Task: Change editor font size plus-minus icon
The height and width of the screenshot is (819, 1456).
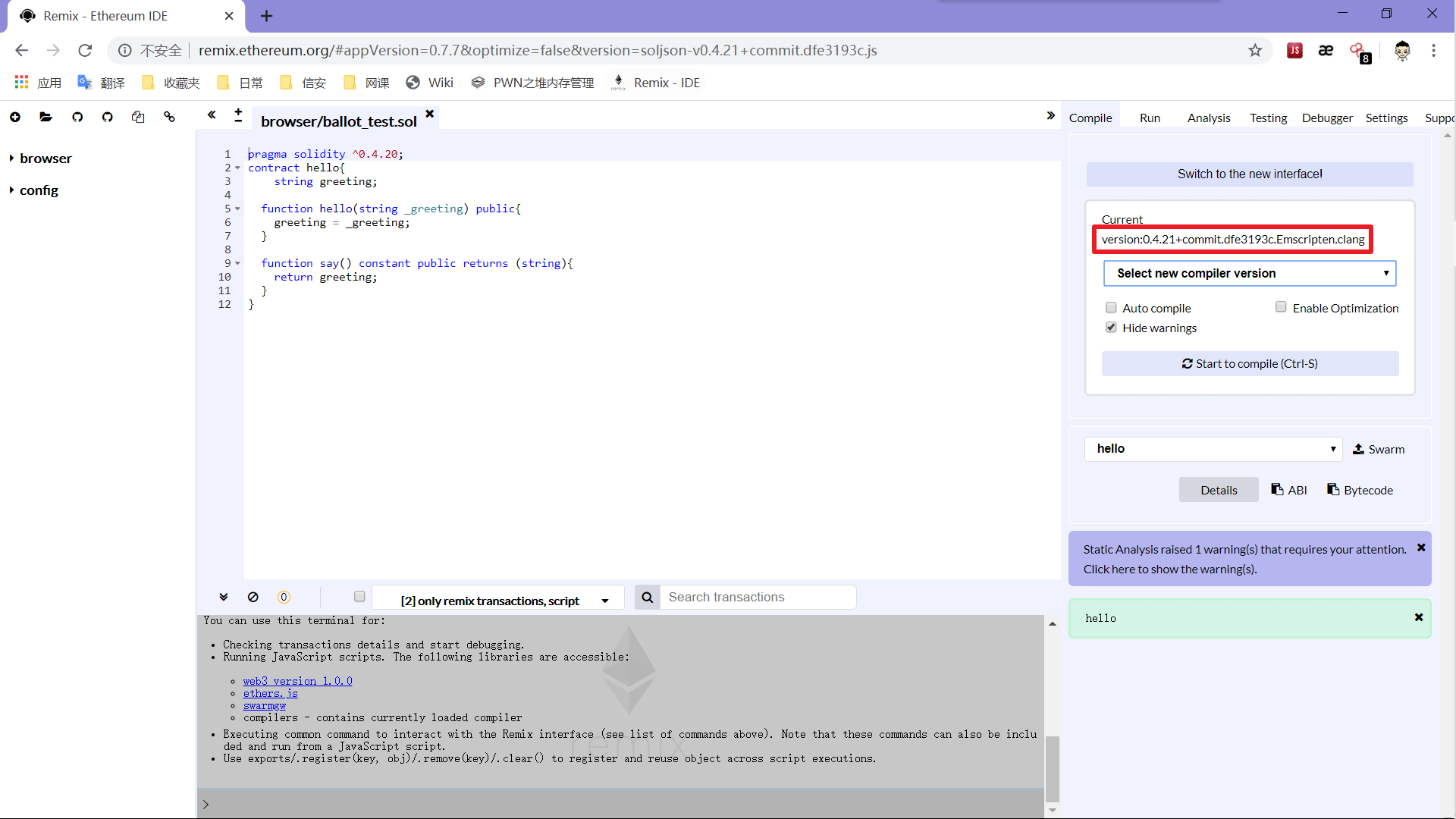Action: click(238, 115)
